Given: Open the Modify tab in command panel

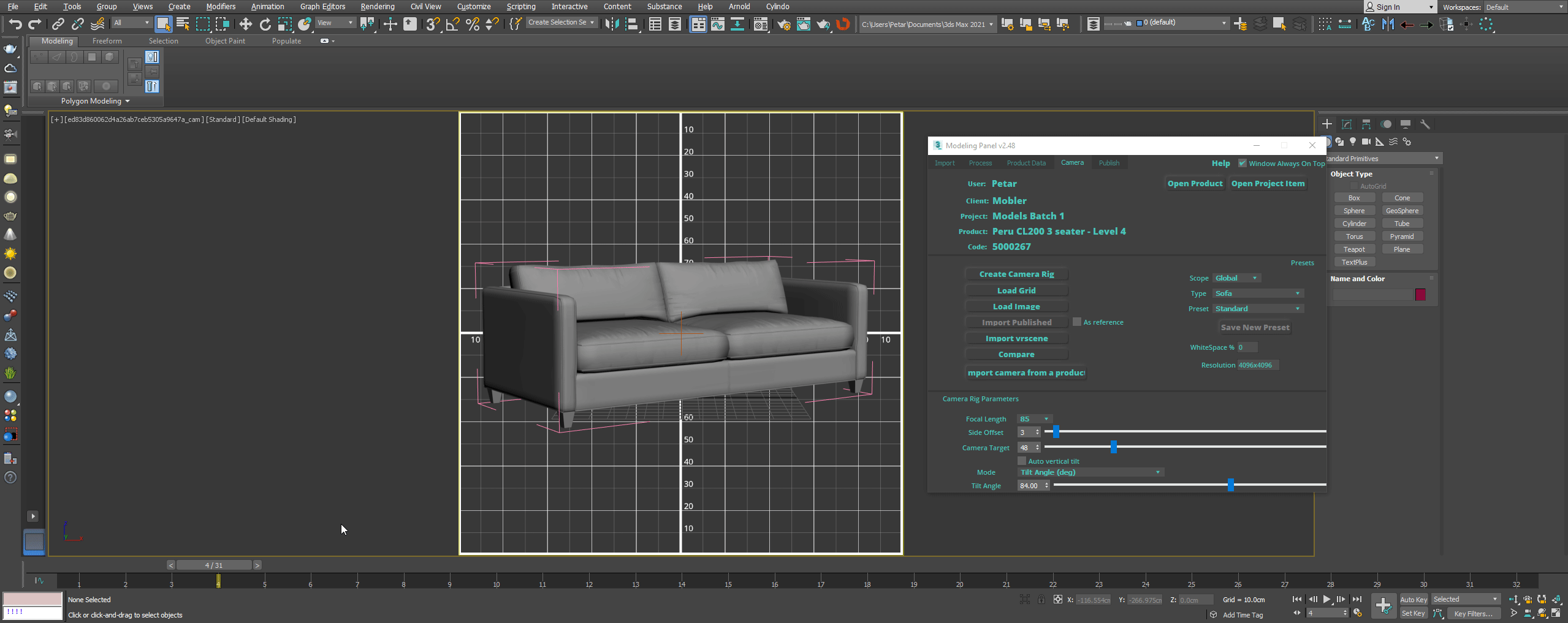Looking at the screenshot, I should (x=1346, y=124).
